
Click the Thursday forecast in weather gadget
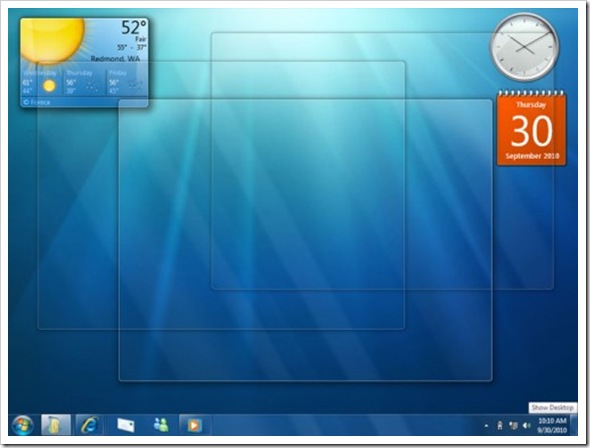coord(84,82)
